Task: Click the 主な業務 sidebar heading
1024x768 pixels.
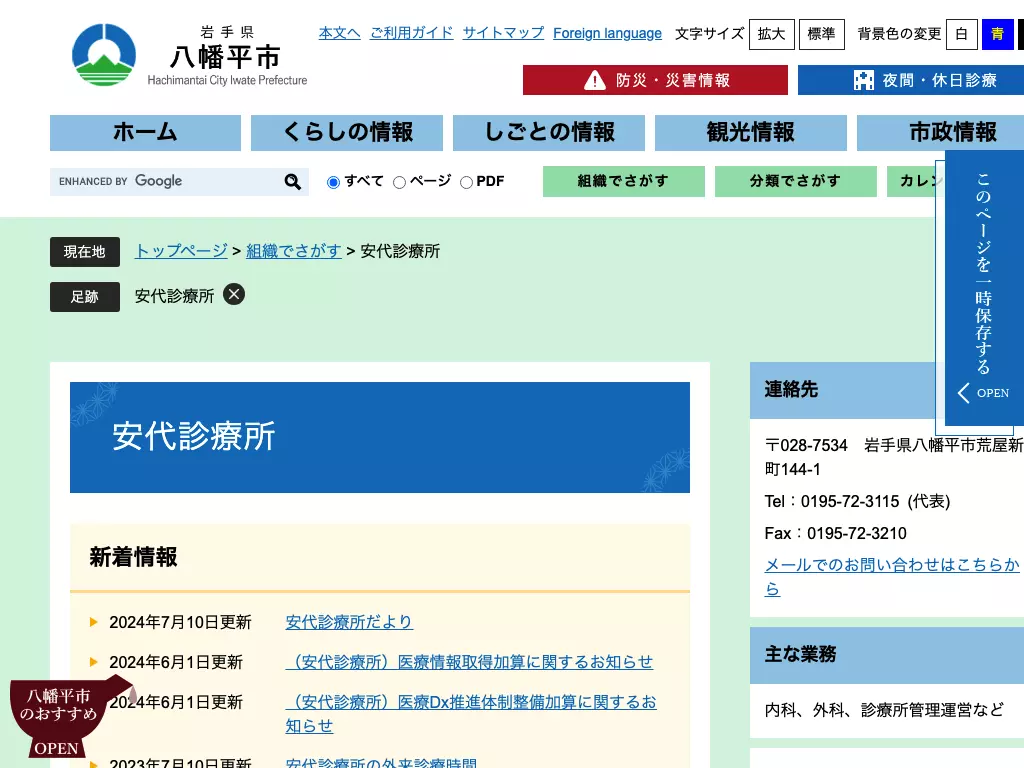Action: pyautogui.click(x=800, y=654)
